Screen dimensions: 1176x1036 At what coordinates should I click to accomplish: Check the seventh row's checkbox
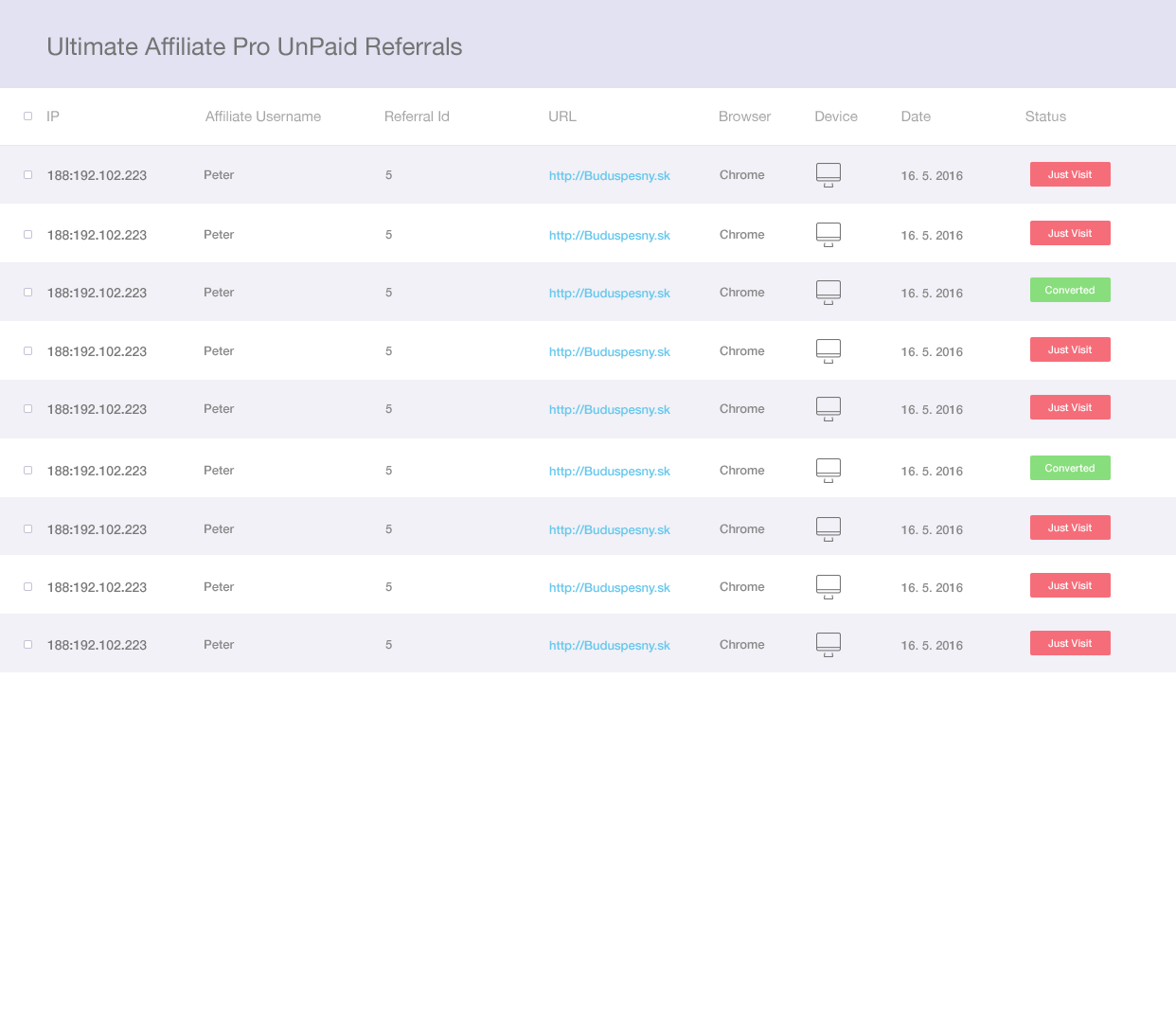click(x=27, y=528)
